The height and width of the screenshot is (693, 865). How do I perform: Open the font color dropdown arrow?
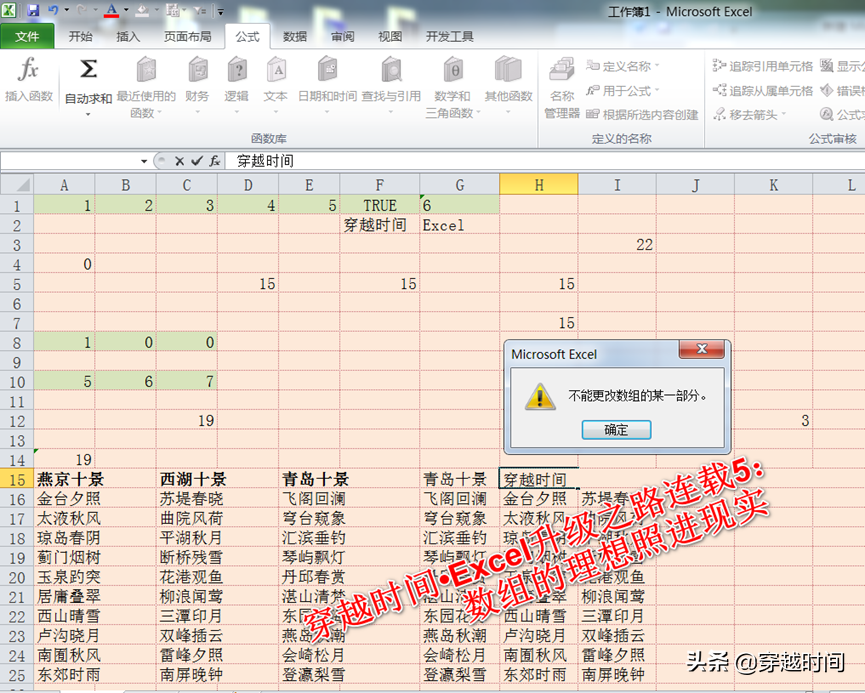126,10
